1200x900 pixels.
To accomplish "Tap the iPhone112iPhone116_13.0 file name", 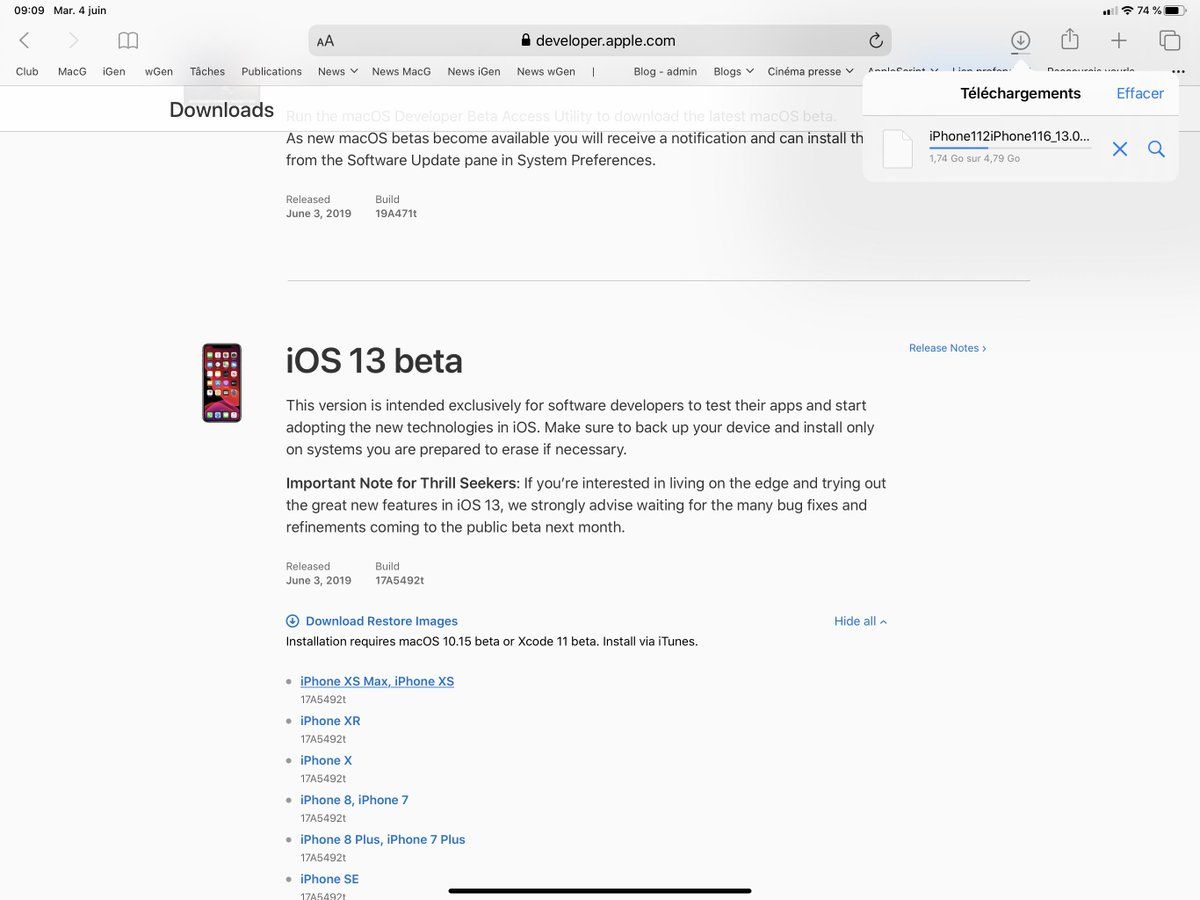I will coord(1010,136).
